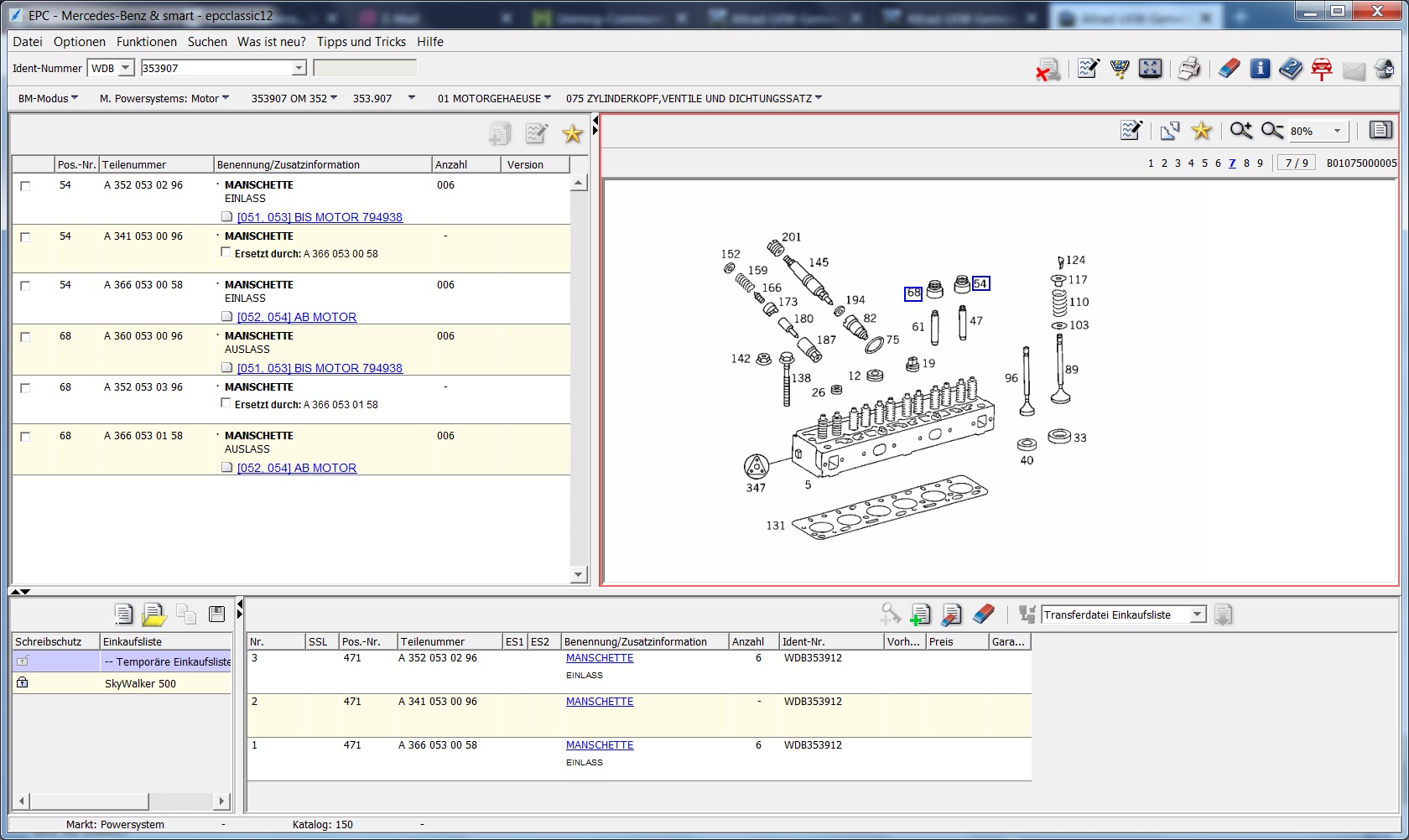Click the scroll-down arrow of parts list
The width and height of the screenshot is (1409, 840).
[579, 574]
